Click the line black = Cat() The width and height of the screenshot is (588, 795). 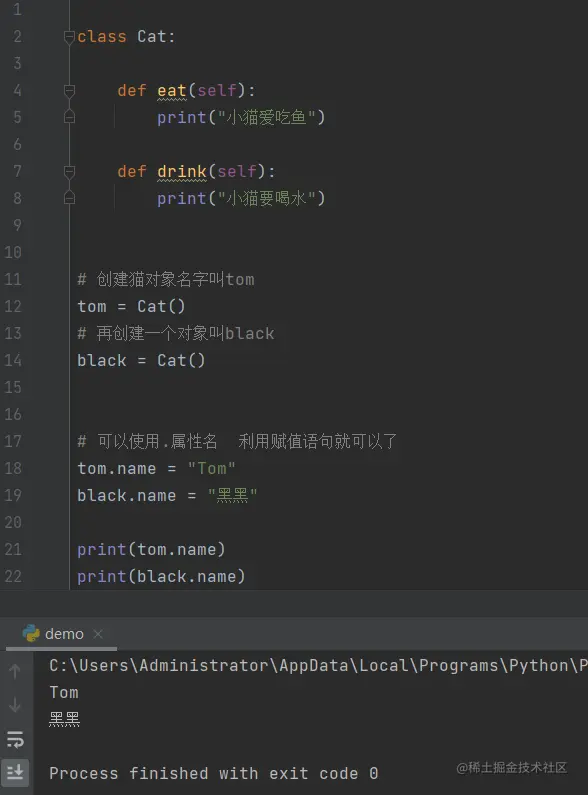141,360
